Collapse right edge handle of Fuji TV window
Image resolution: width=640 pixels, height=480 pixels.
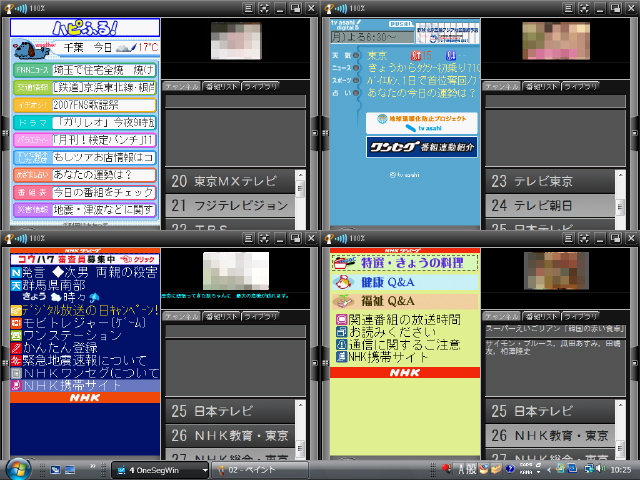314,133
